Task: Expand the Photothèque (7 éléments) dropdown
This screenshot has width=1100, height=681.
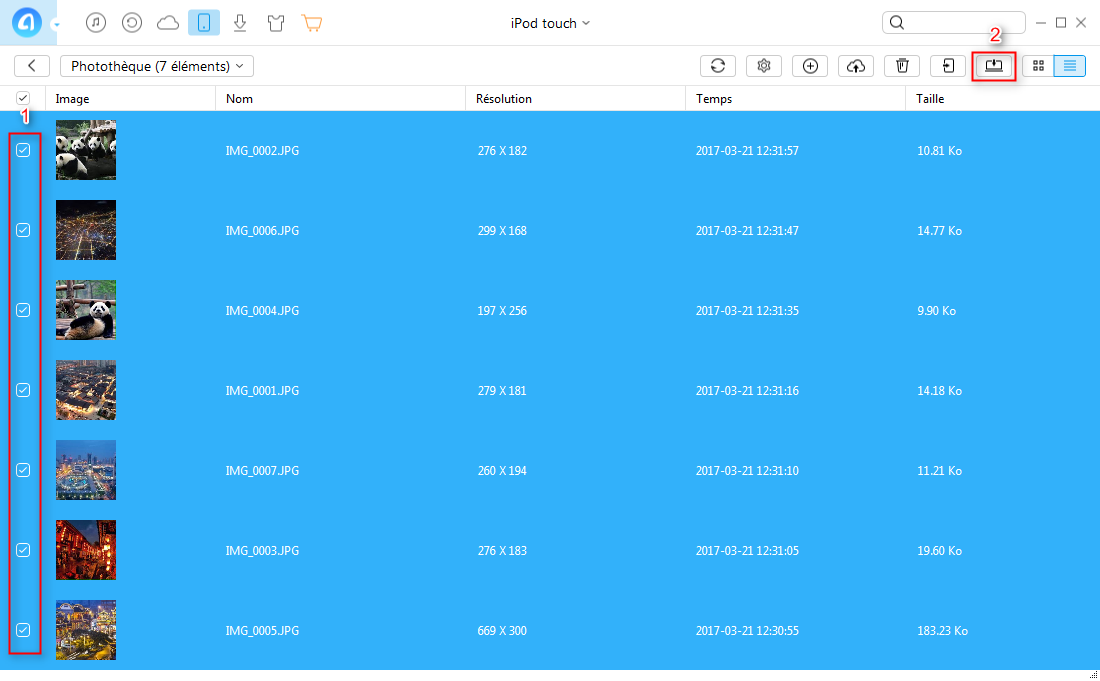Action: [x=157, y=66]
